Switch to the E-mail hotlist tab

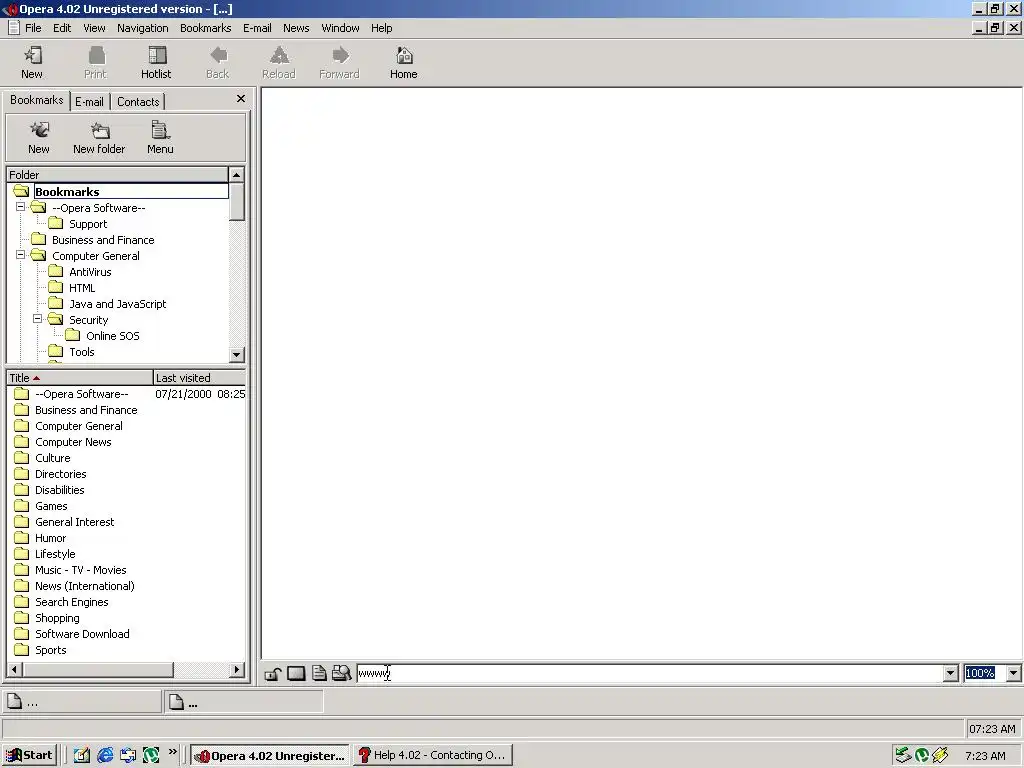[x=89, y=102]
